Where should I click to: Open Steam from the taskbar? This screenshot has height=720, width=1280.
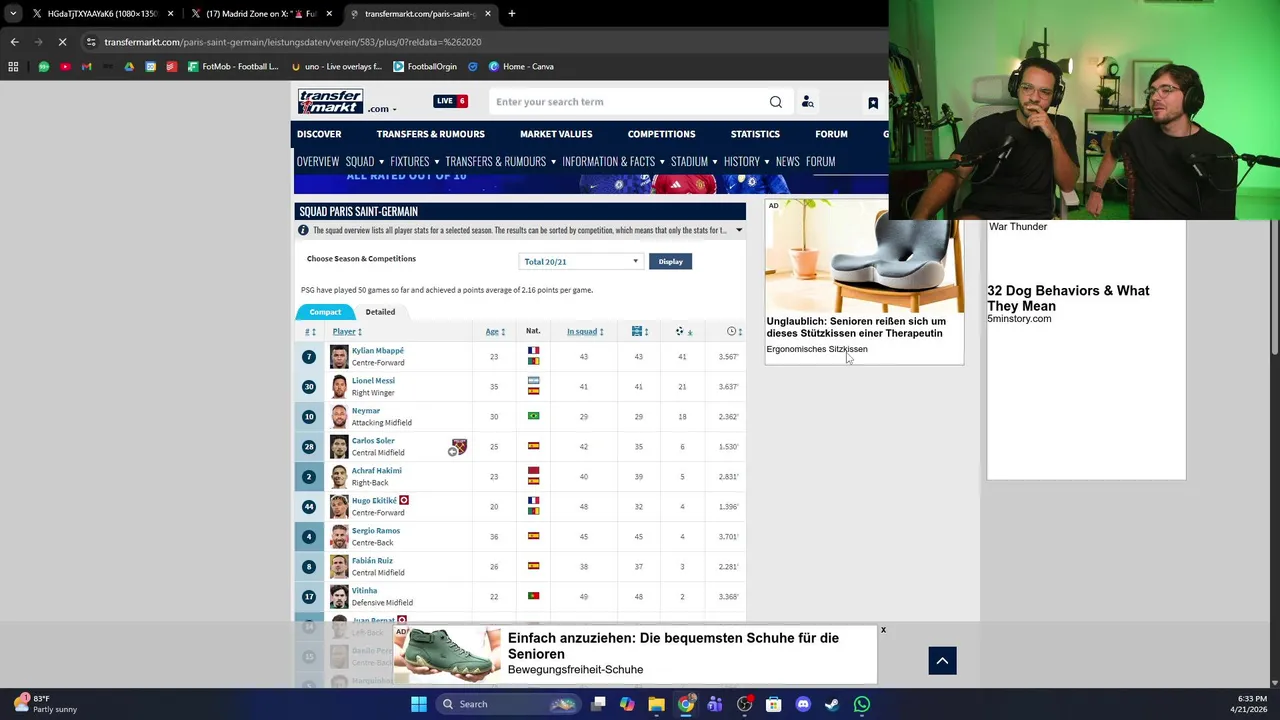coord(832,704)
